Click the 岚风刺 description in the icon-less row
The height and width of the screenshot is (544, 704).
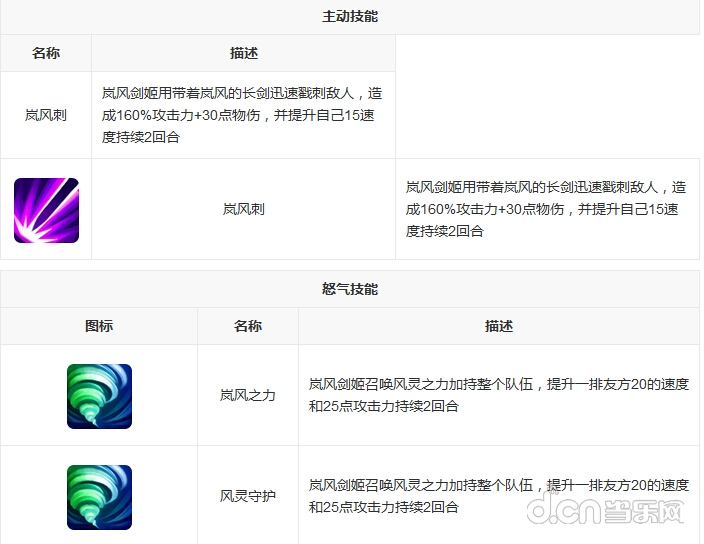coord(242,115)
